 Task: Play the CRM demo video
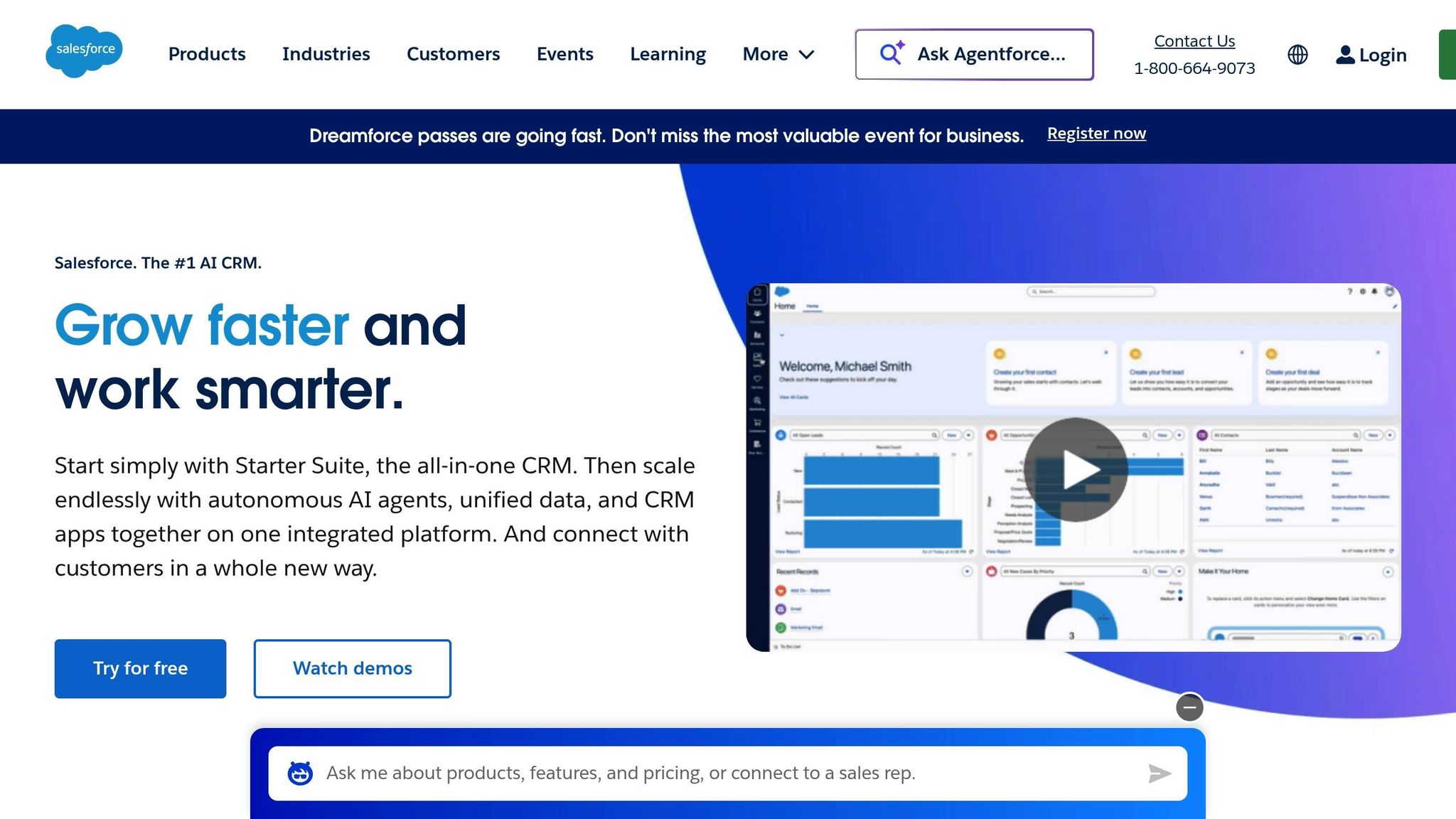pyautogui.click(x=1076, y=469)
